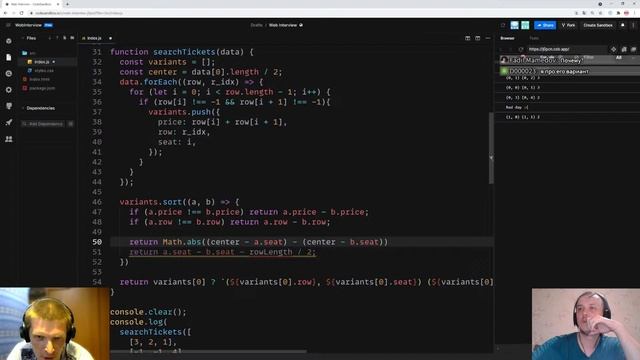Reload the Chrome page
640x360 pixels.
pyautogui.click(x=22, y=13)
